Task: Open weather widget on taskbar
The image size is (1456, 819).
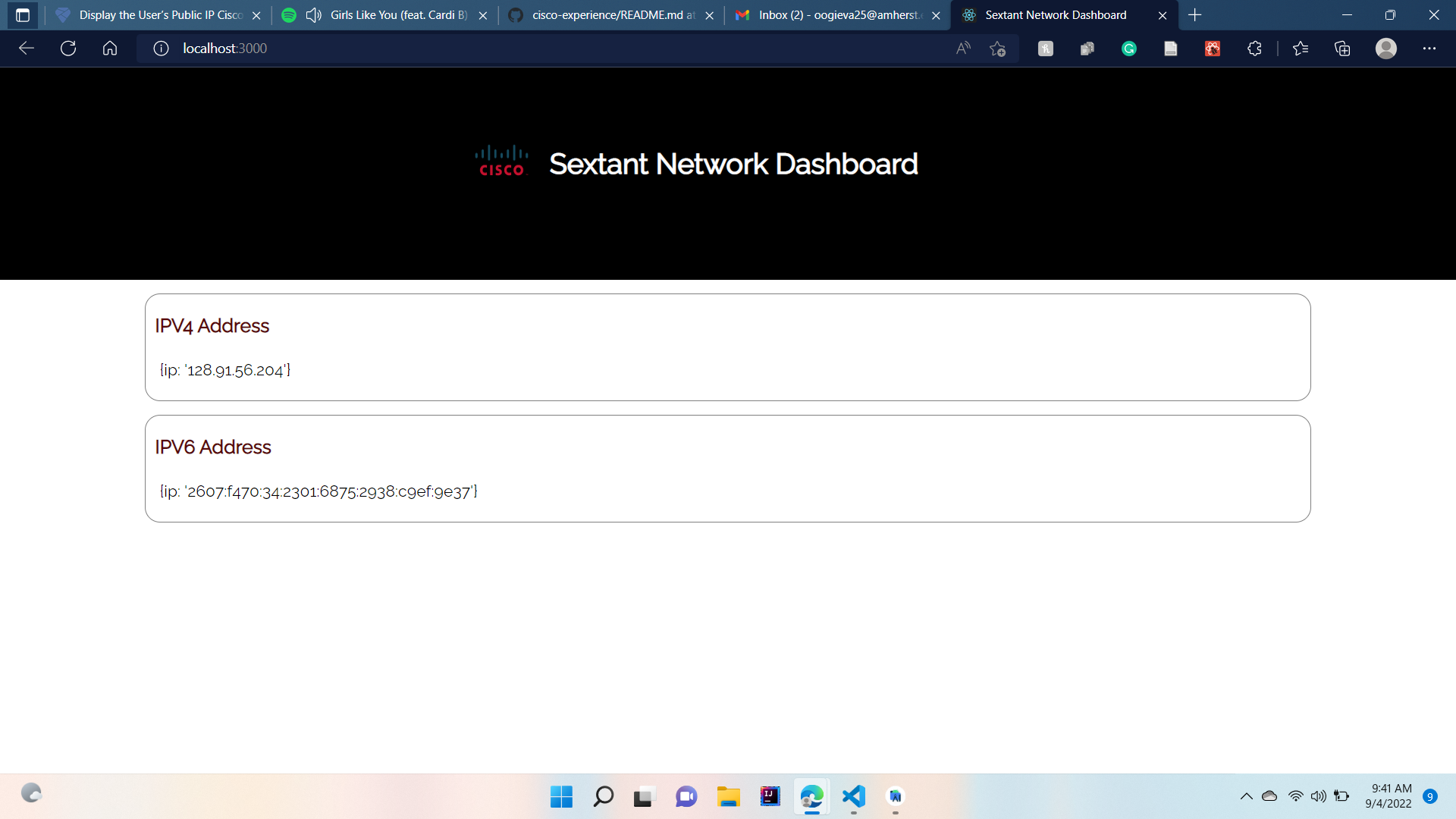Action: click(x=31, y=793)
